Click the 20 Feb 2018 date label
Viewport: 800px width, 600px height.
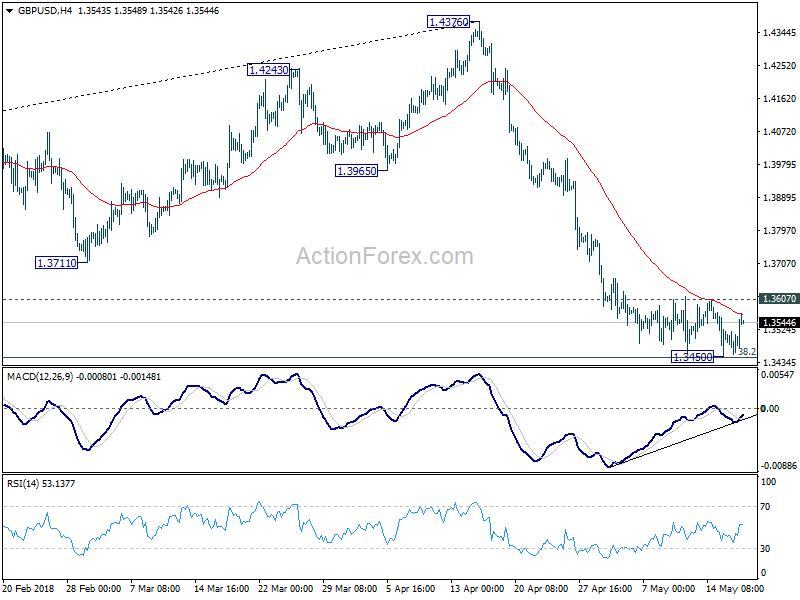click(x=29, y=588)
